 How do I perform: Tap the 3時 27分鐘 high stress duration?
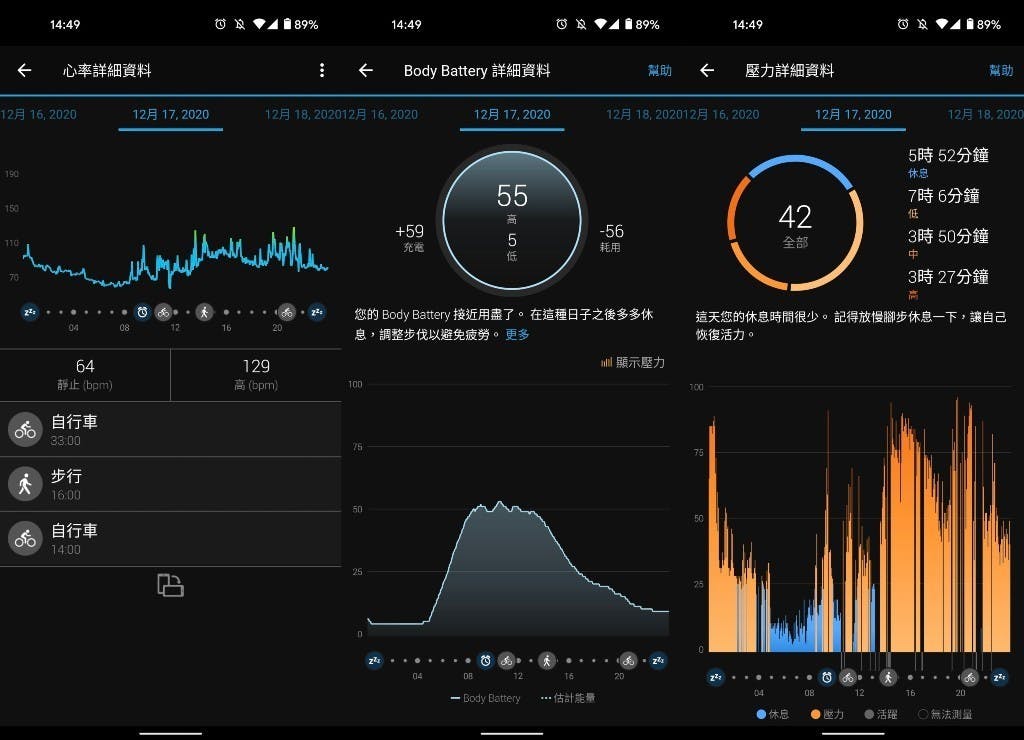click(948, 277)
